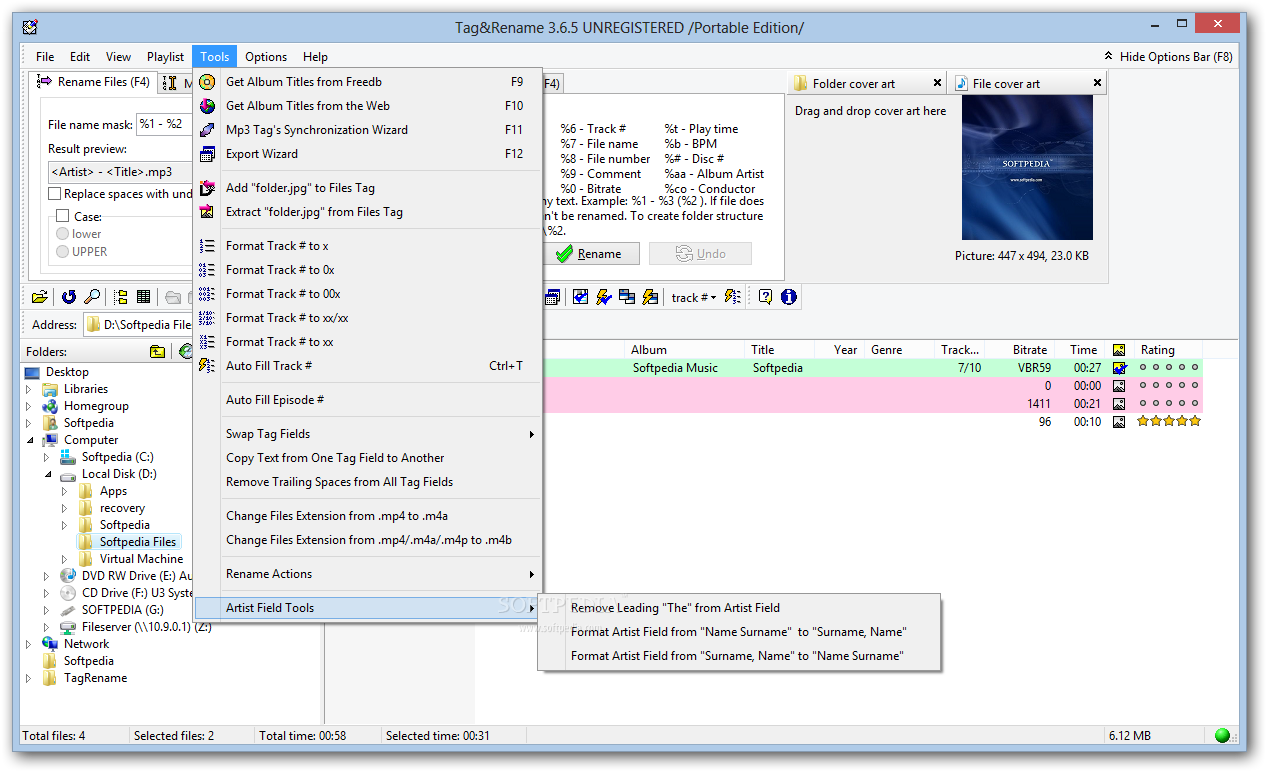Expand the Softpedia (C:) drive node
1267x772 pixels.
tap(46, 457)
